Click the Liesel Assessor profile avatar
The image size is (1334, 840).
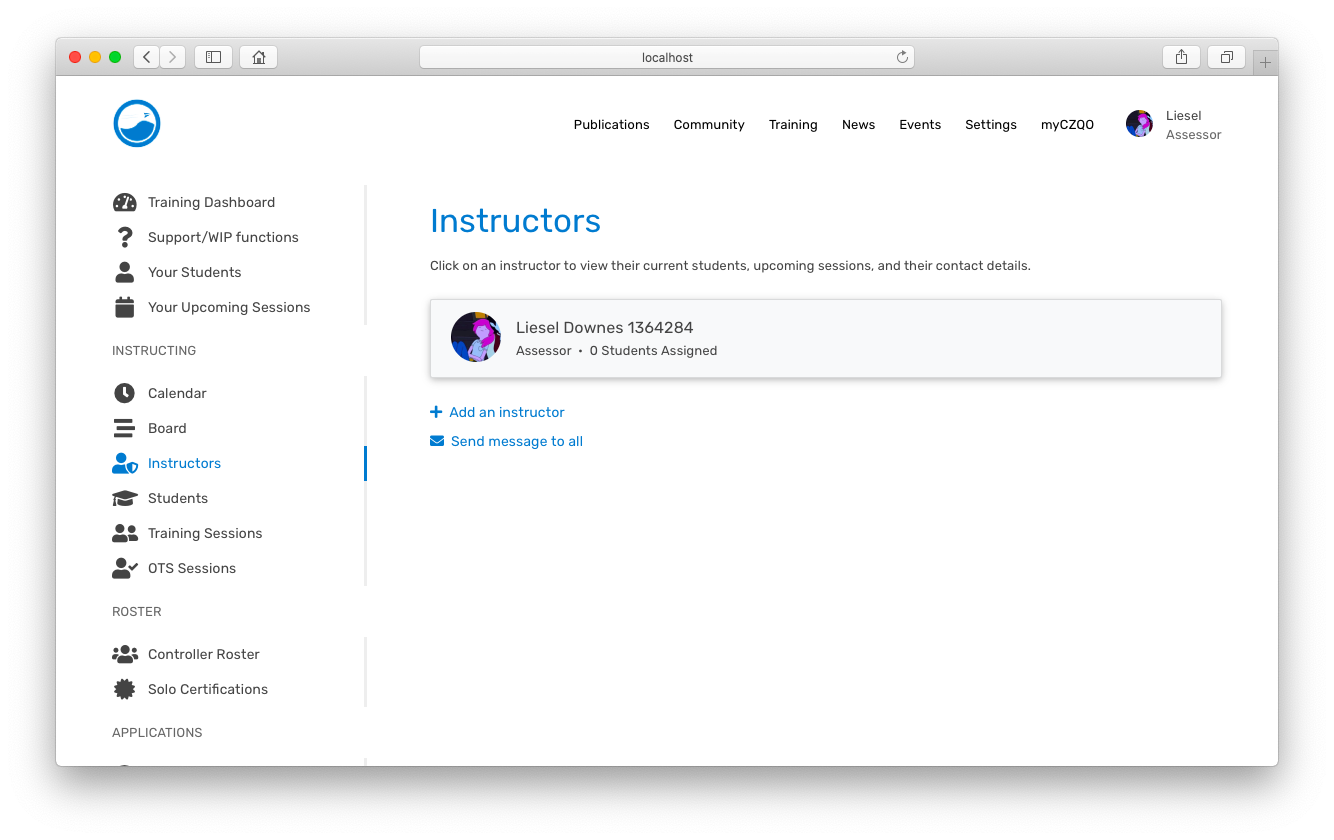1139,123
